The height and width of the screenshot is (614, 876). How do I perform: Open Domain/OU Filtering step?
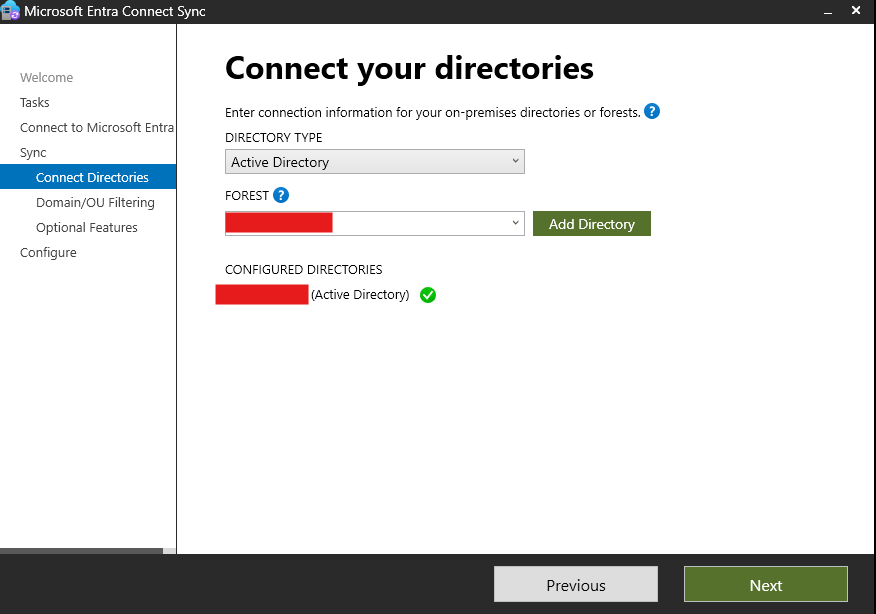95,203
